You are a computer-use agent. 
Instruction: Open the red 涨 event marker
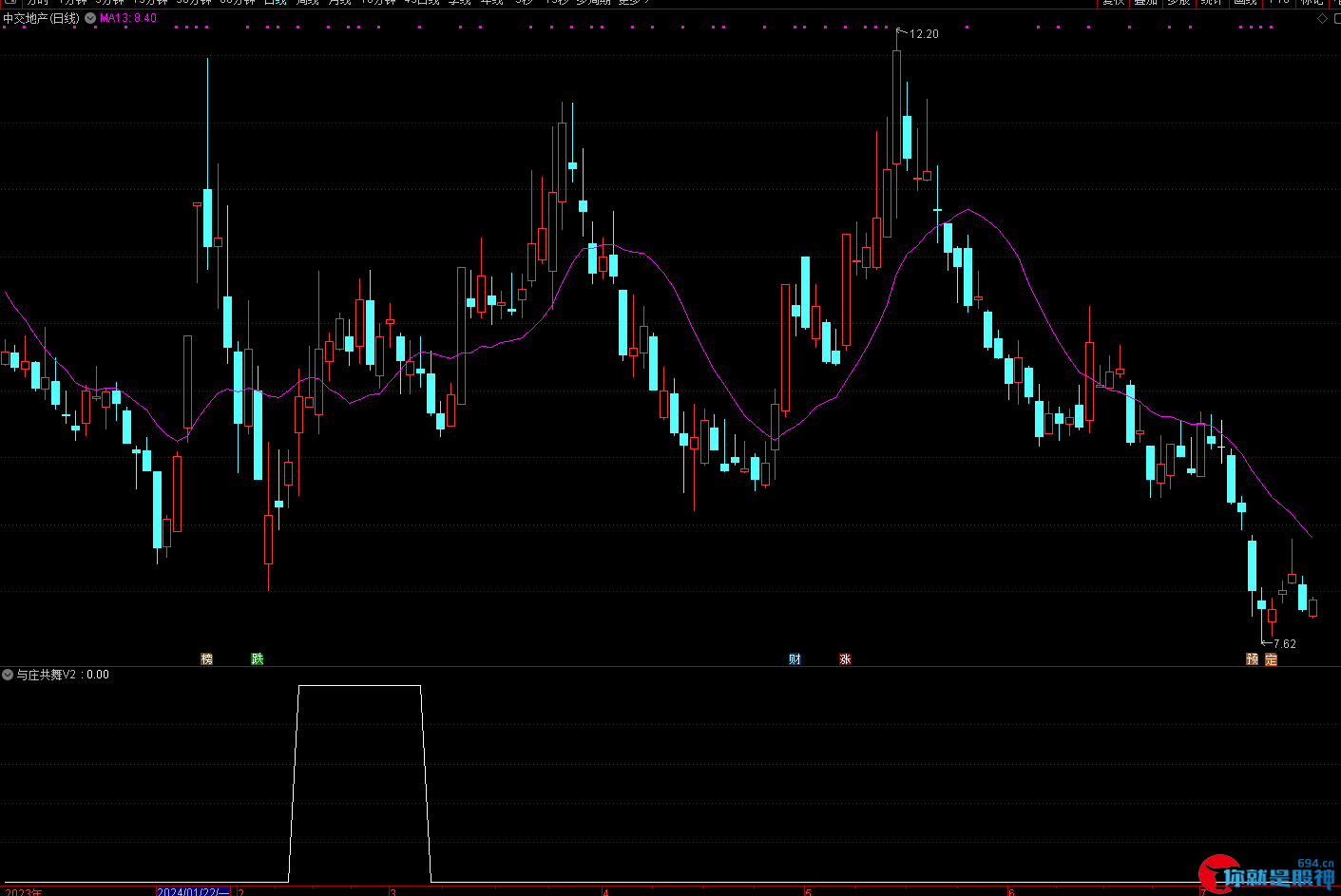[x=845, y=658]
